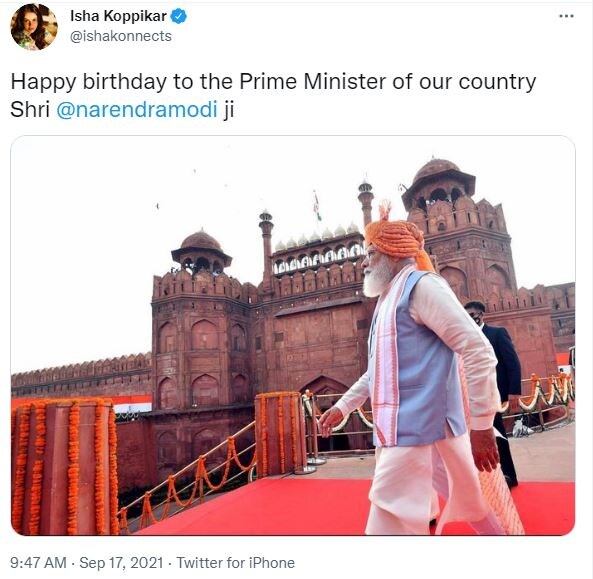
Task: Open Isha Koppikar's profile avatar
Action: 34,27
